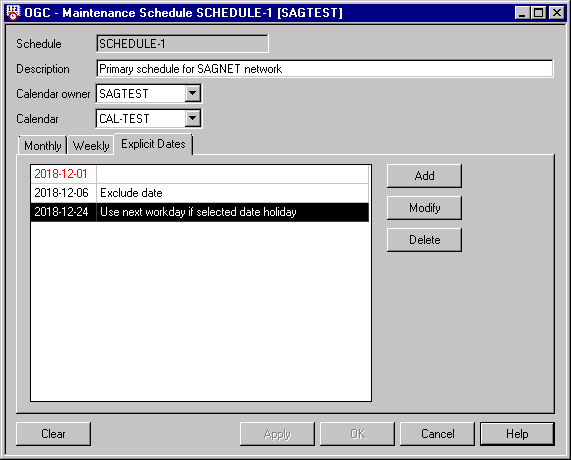
Task: Click the grayed OK button
Action: tap(357, 434)
